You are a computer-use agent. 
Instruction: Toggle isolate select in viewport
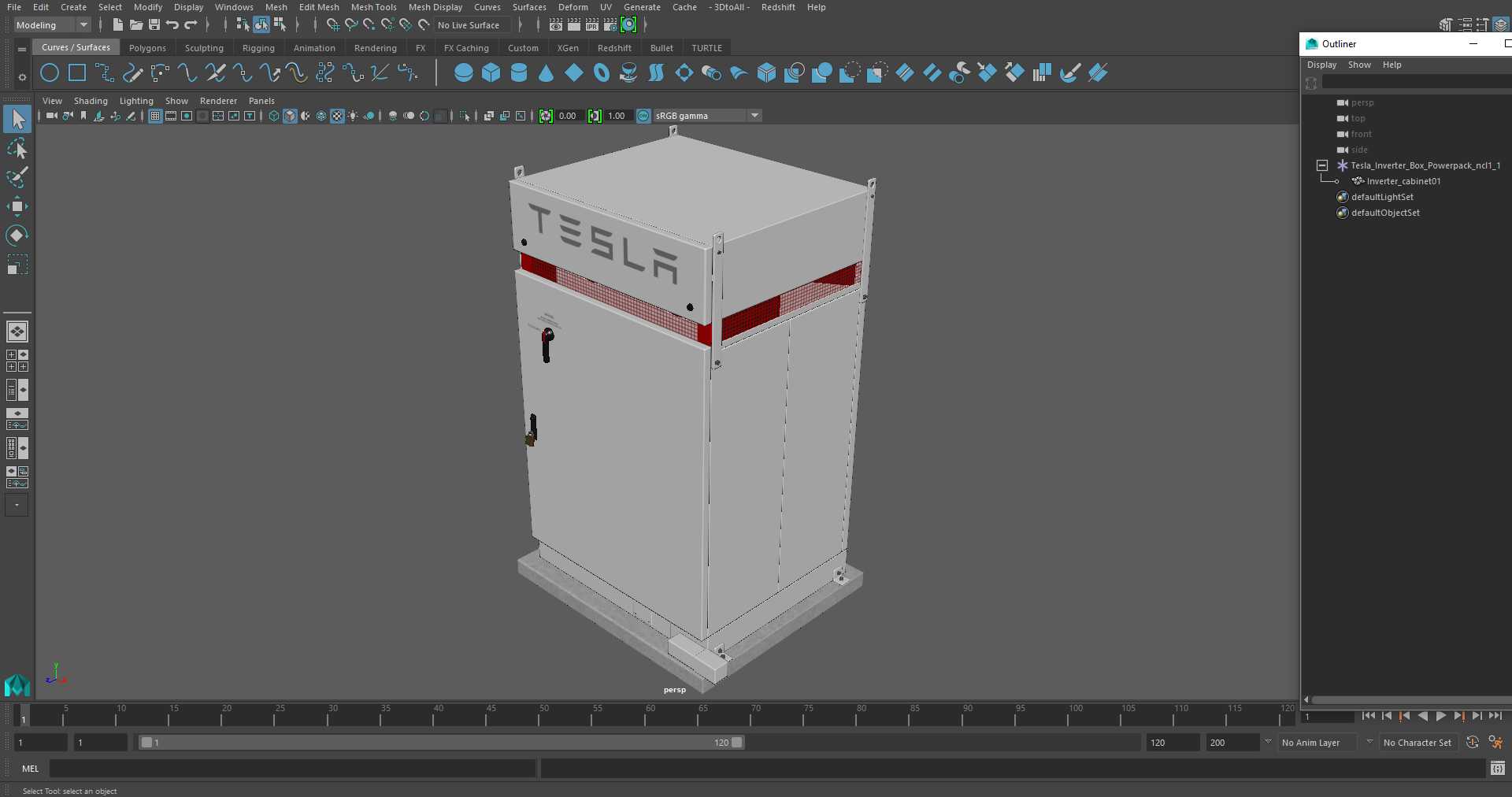point(465,116)
